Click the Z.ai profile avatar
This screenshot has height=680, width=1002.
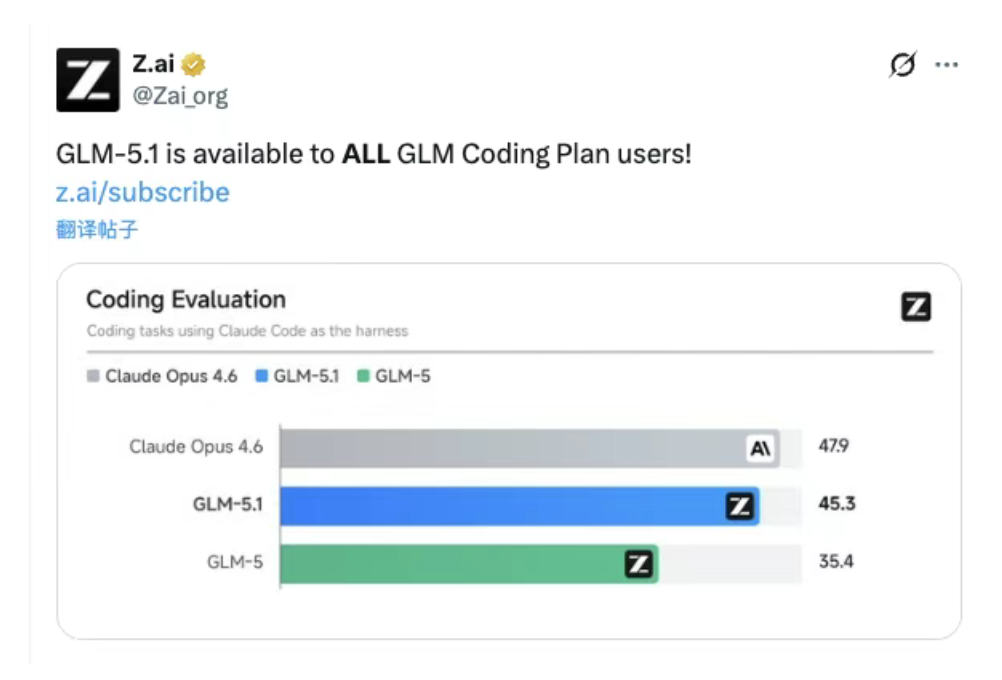88,79
